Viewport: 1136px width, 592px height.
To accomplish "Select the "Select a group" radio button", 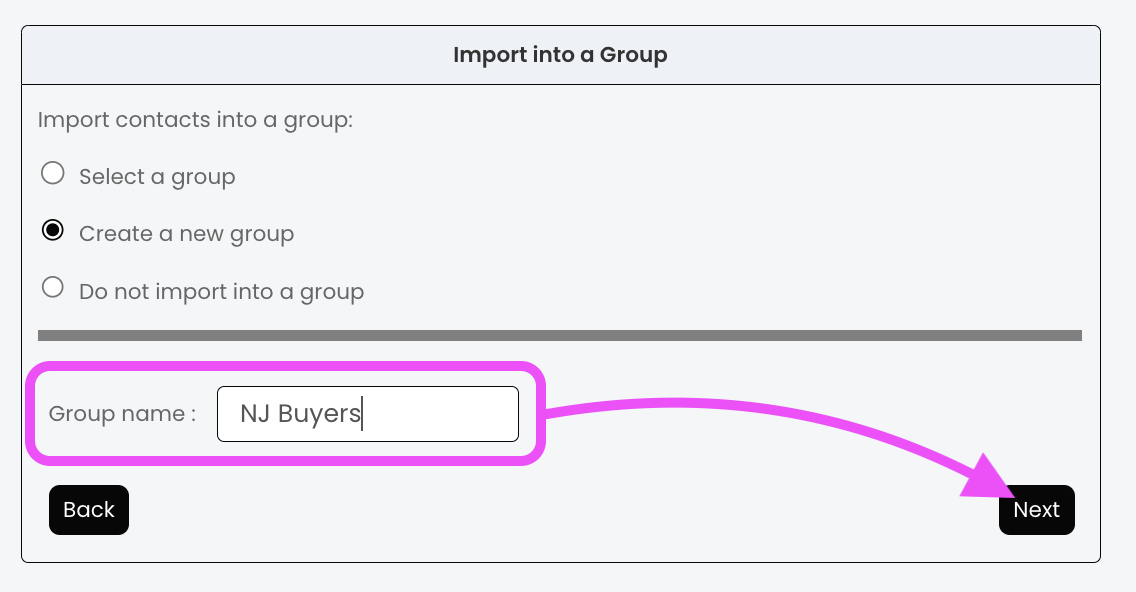I will (x=52, y=174).
